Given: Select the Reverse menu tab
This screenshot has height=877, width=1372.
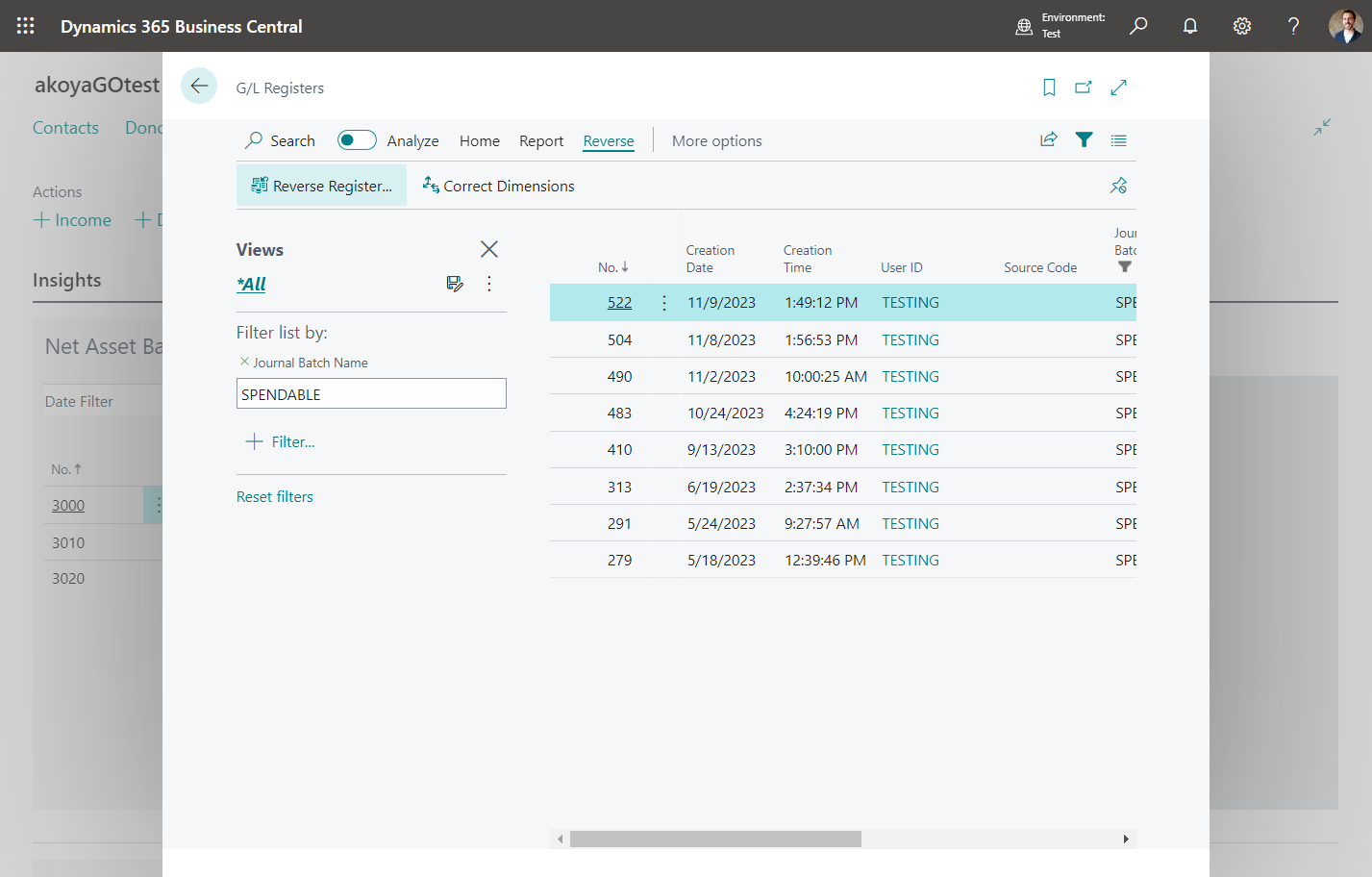Looking at the screenshot, I should click(609, 140).
